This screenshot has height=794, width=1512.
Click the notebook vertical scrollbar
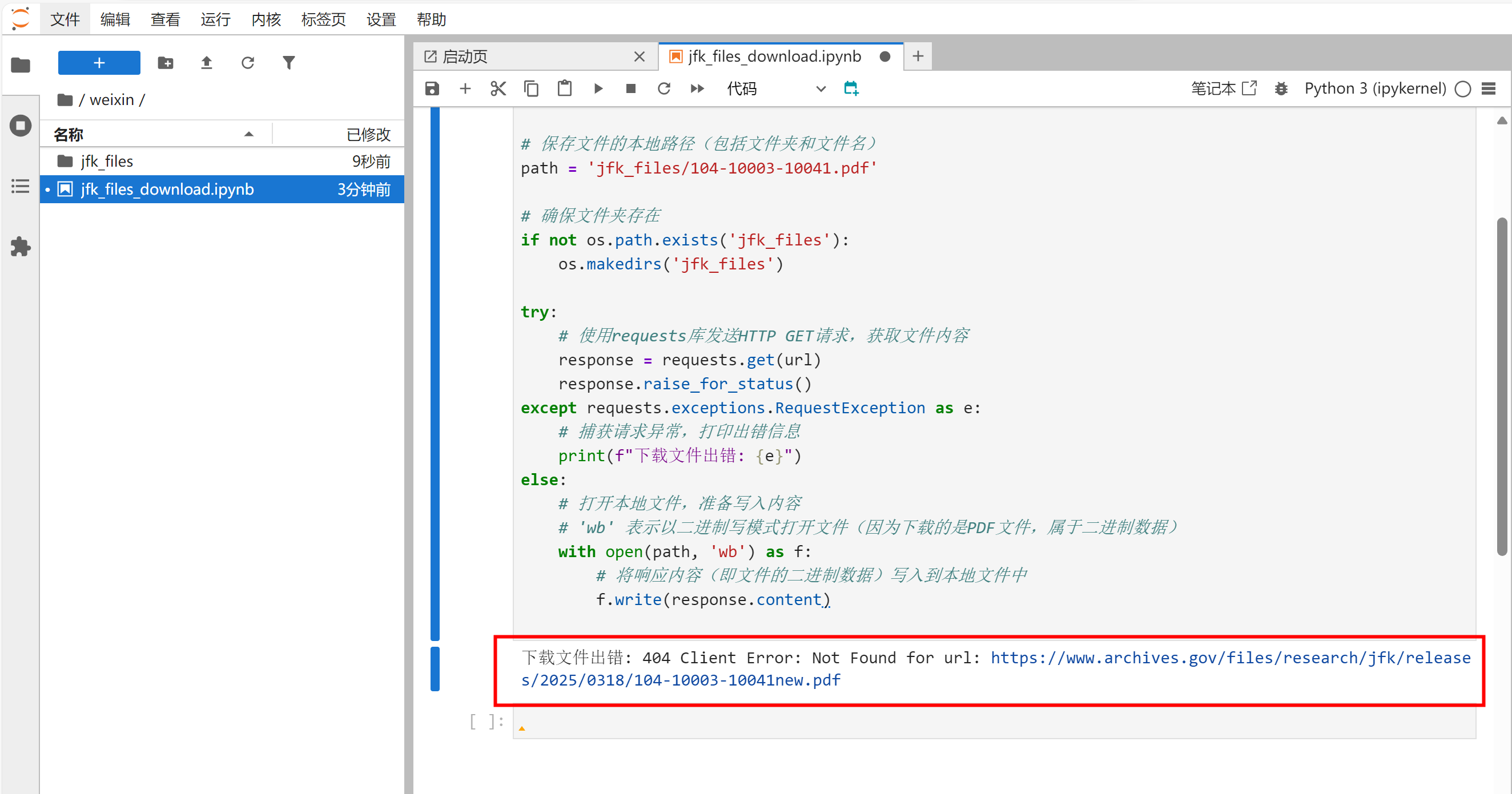(x=1501, y=388)
